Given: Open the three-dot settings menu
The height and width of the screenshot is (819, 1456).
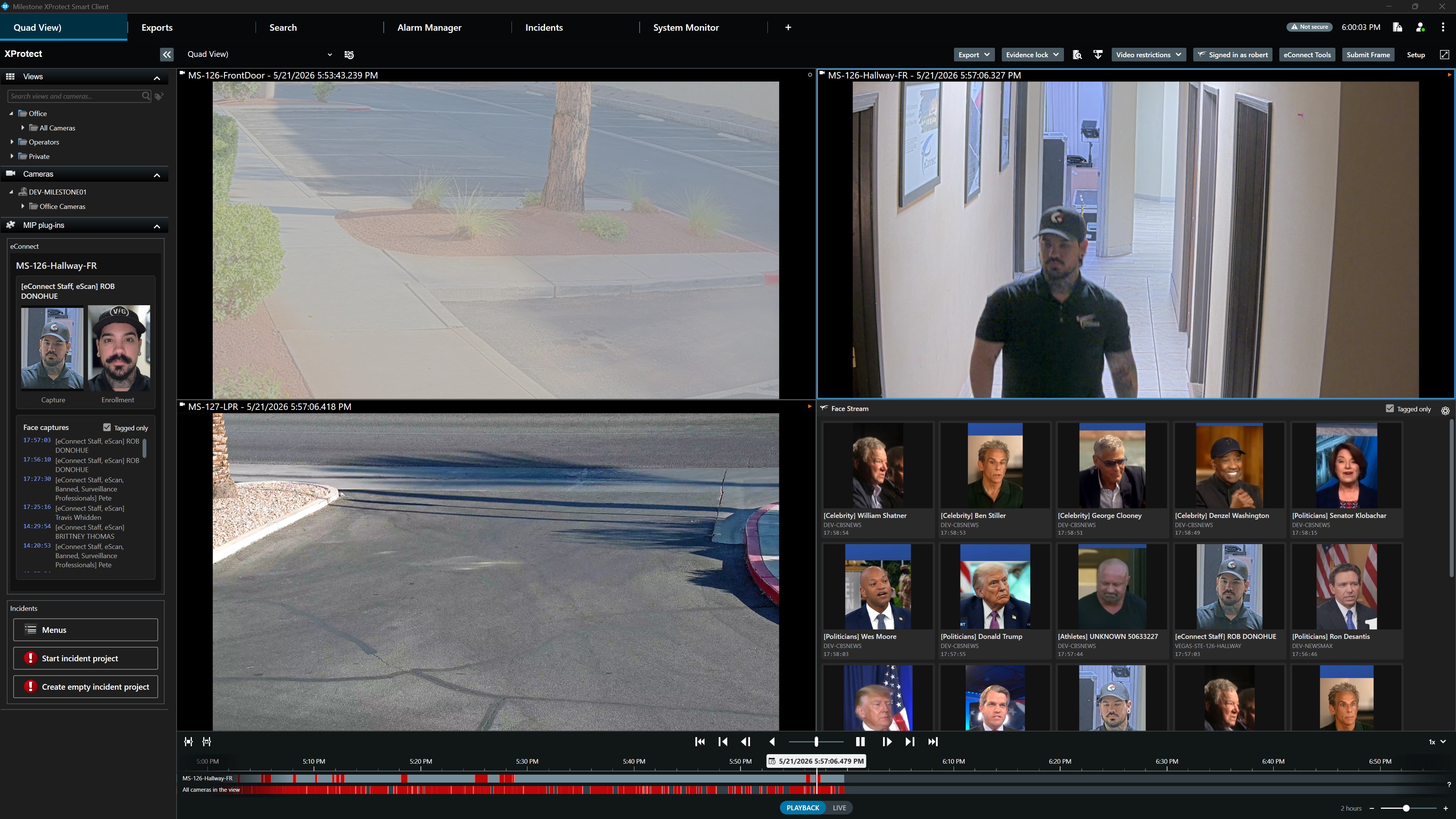Looking at the screenshot, I should [1443, 27].
